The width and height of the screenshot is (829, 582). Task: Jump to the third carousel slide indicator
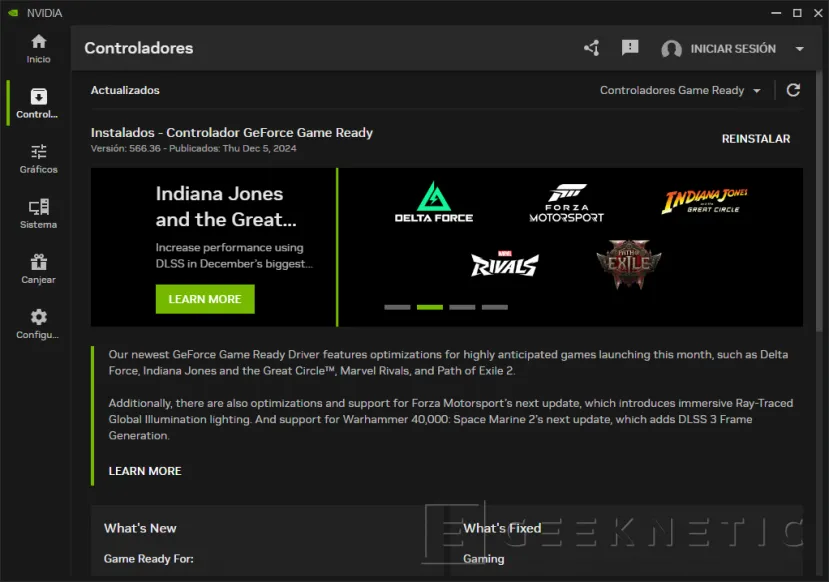462,307
